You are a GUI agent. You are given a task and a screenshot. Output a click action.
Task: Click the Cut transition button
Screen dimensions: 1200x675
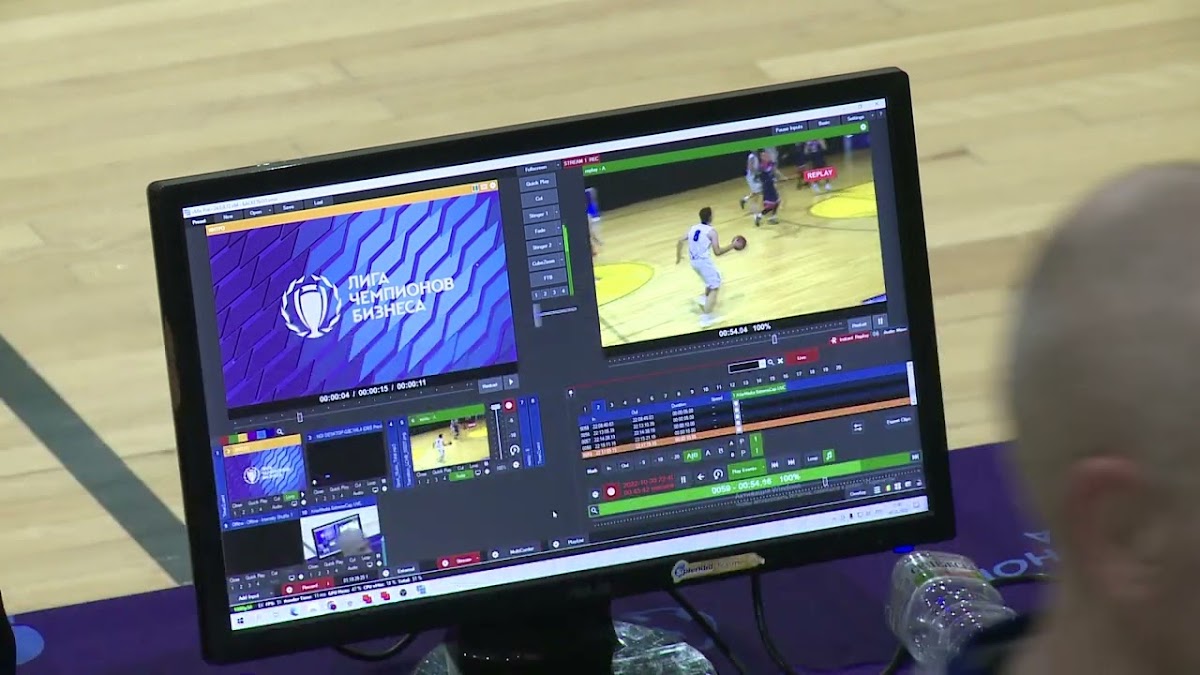pyautogui.click(x=539, y=197)
